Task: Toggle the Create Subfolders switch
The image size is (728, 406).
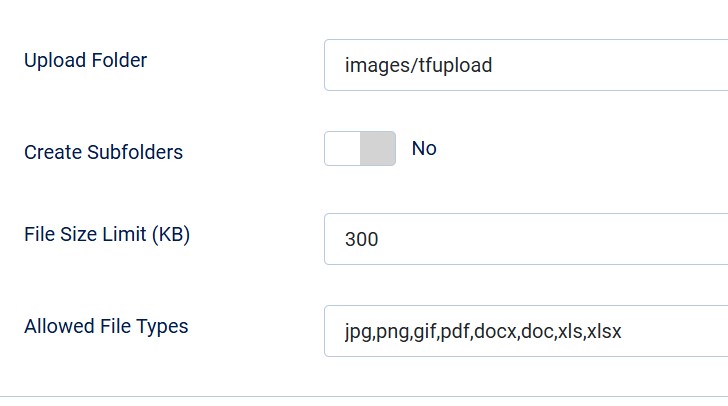Action: point(360,149)
